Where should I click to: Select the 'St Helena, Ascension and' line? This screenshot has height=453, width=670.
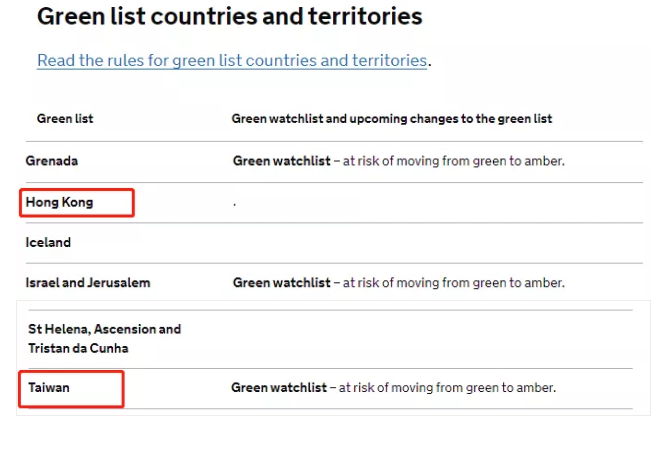[105, 329]
